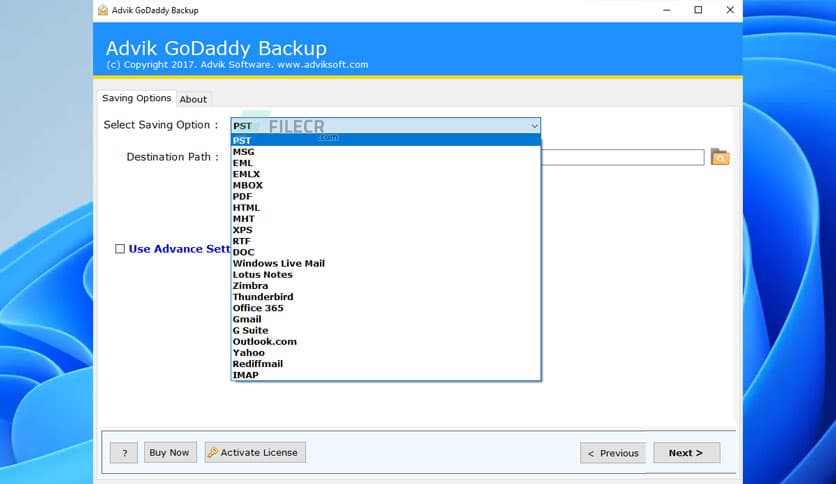Screen dimensions: 836x484
Task: Select XPS from the dropdown entries
Action: (386, 230)
